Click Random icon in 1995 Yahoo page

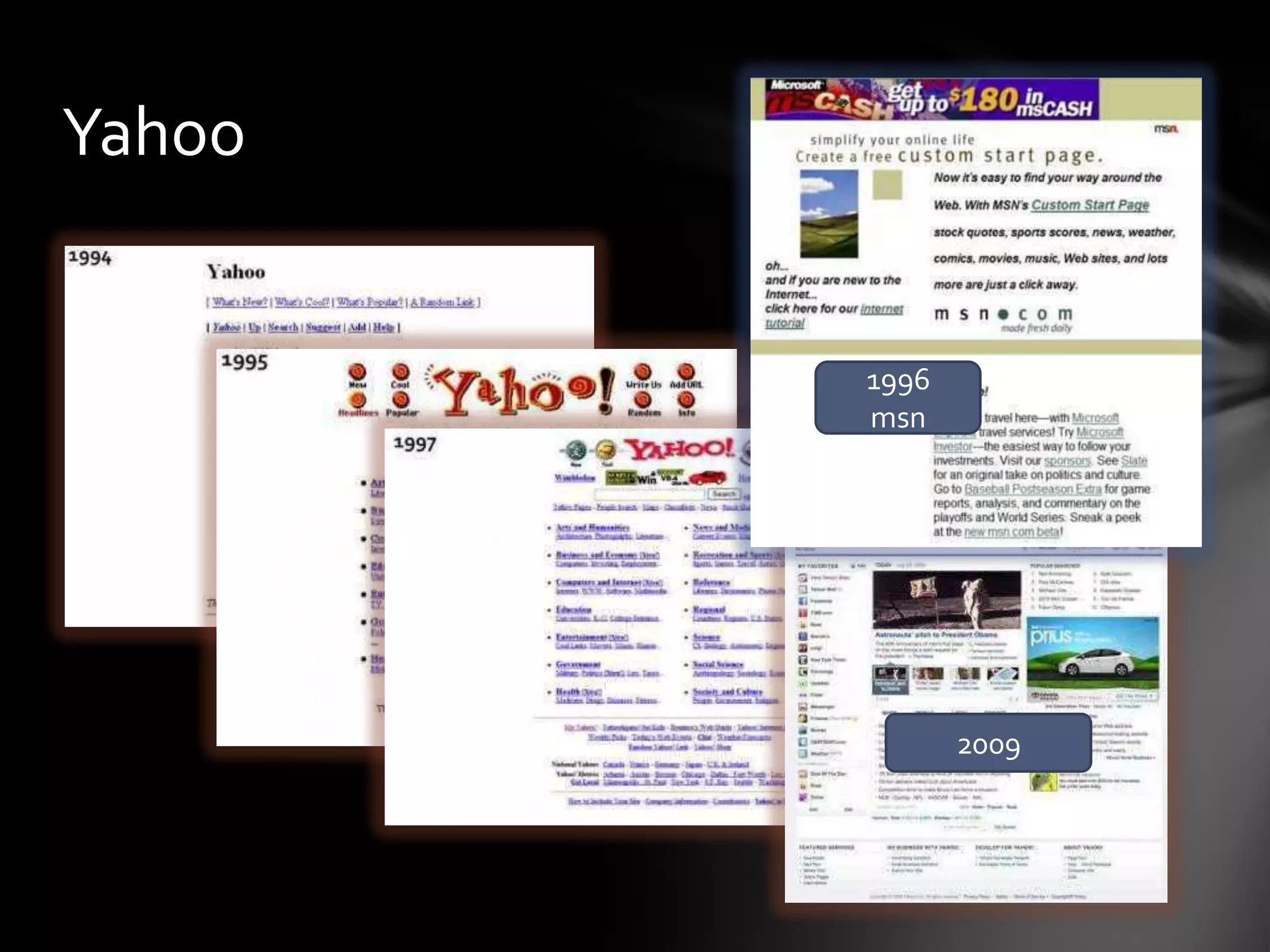pyautogui.click(x=644, y=404)
